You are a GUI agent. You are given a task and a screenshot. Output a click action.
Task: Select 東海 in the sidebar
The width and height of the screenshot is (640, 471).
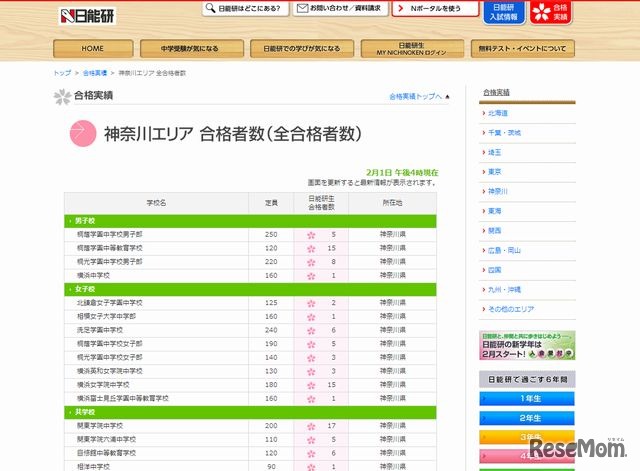pos(494,211)
